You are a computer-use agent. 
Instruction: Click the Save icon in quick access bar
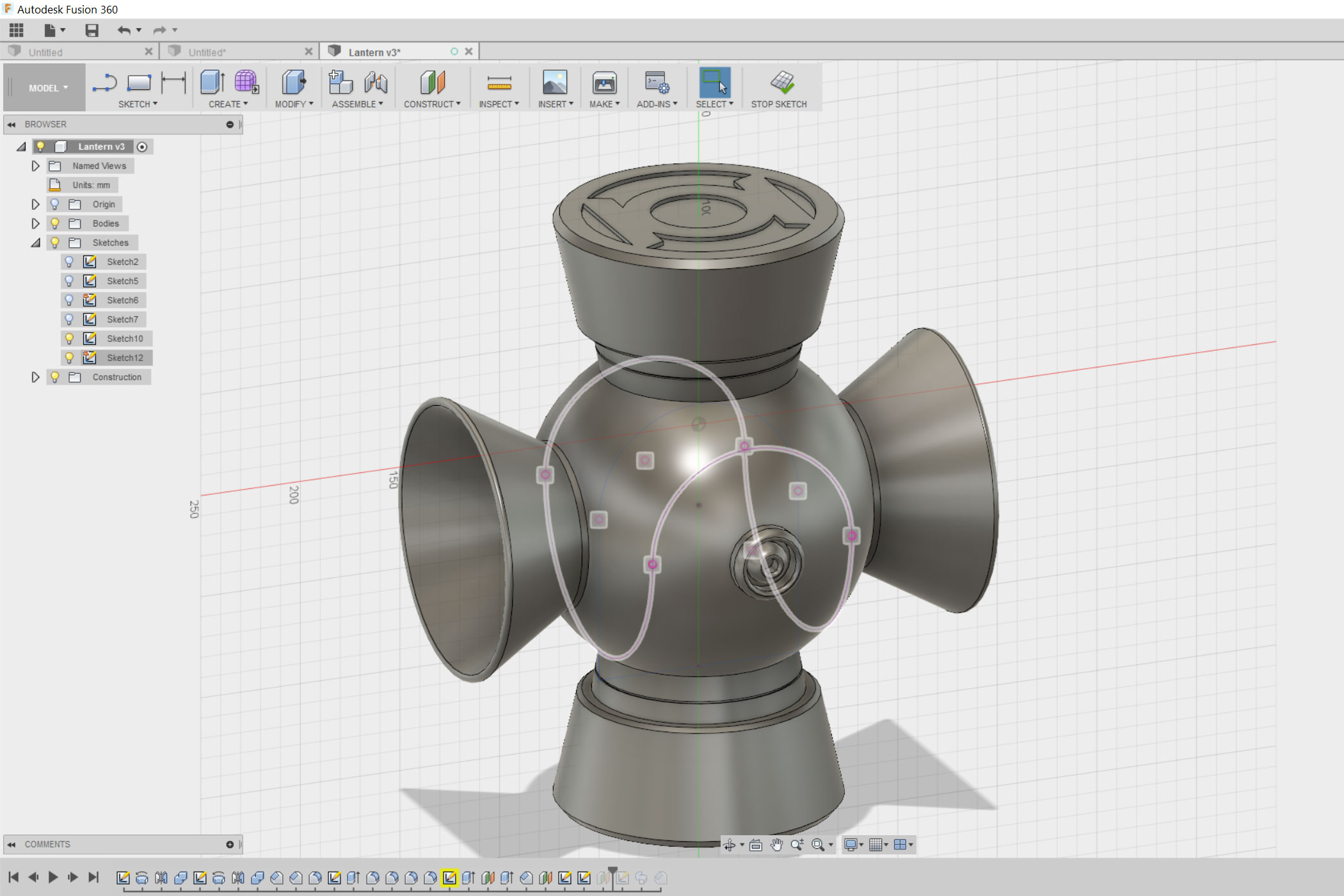(92, 30)
